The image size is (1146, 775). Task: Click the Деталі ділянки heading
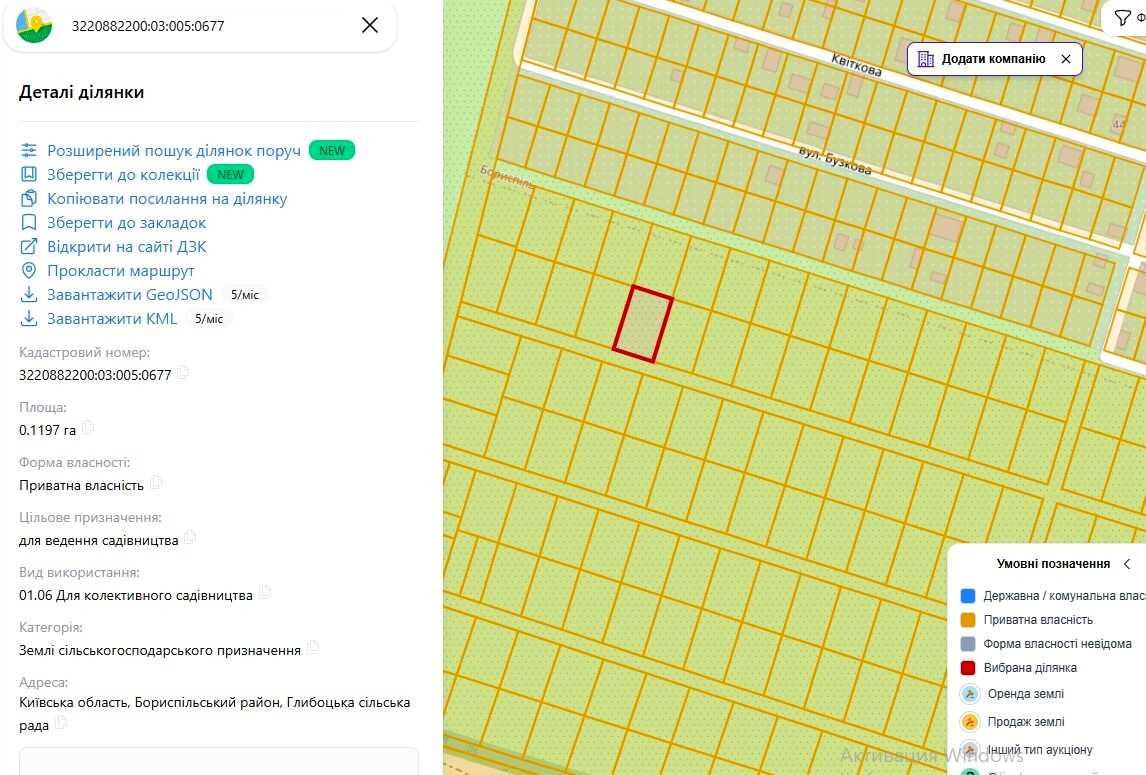[81, 92]
